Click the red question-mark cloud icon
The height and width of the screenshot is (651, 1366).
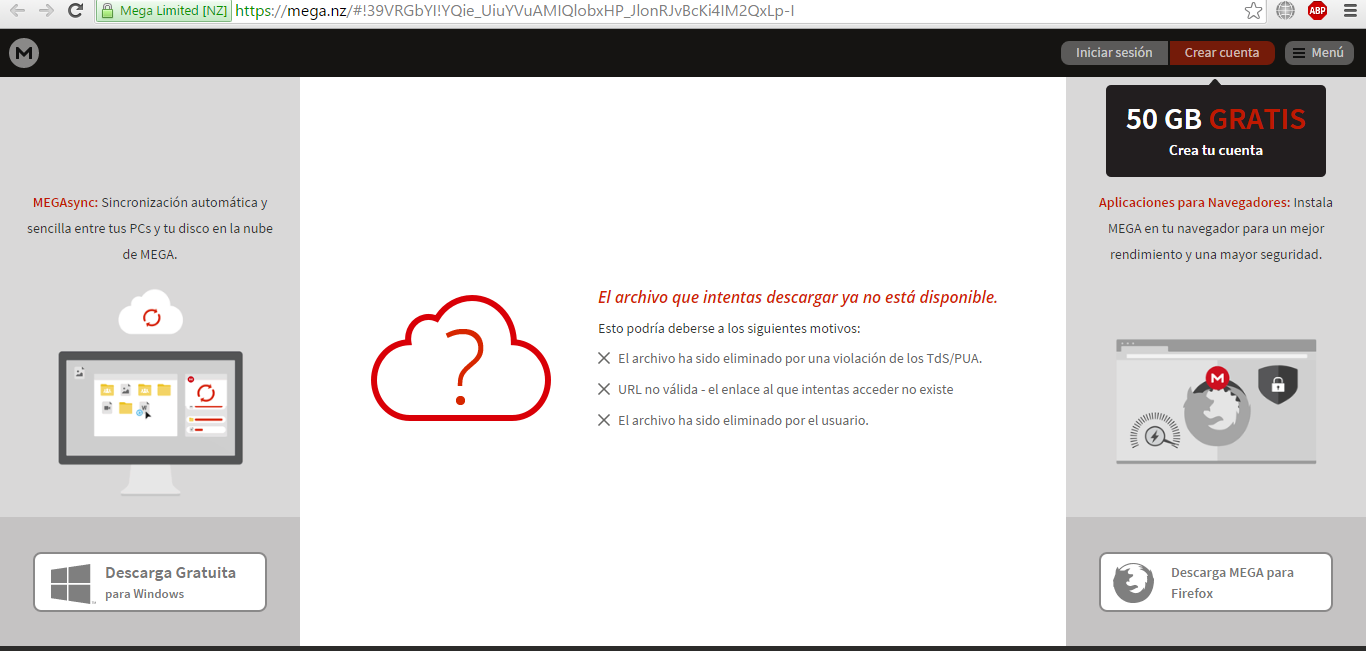461,358
